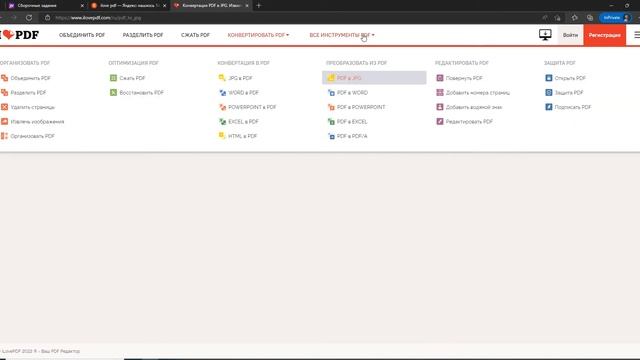Click the POWERPOINT в PDF icon
640x360 pixels.
[222, 107]
